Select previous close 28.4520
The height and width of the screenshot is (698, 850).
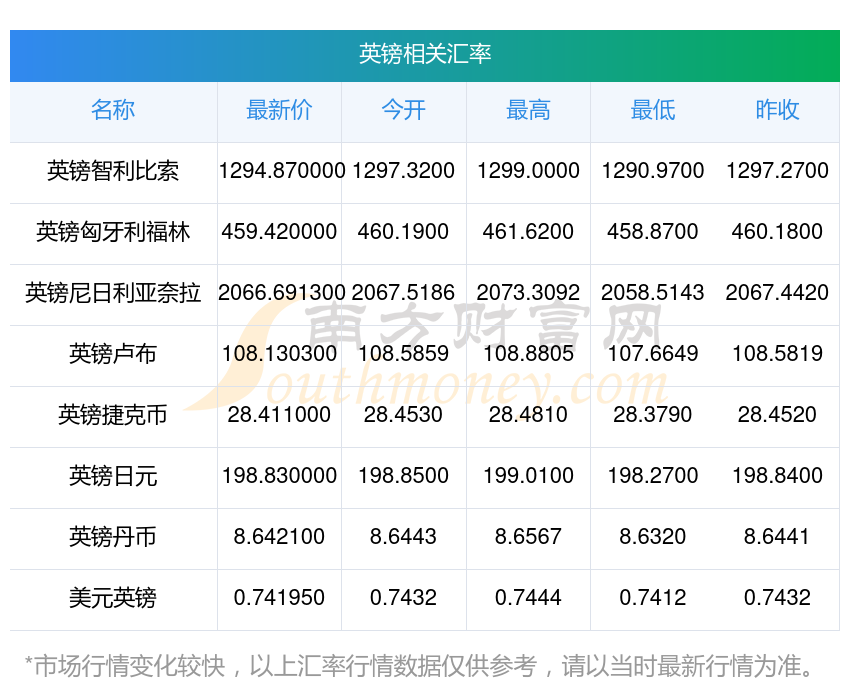(777, 415)
